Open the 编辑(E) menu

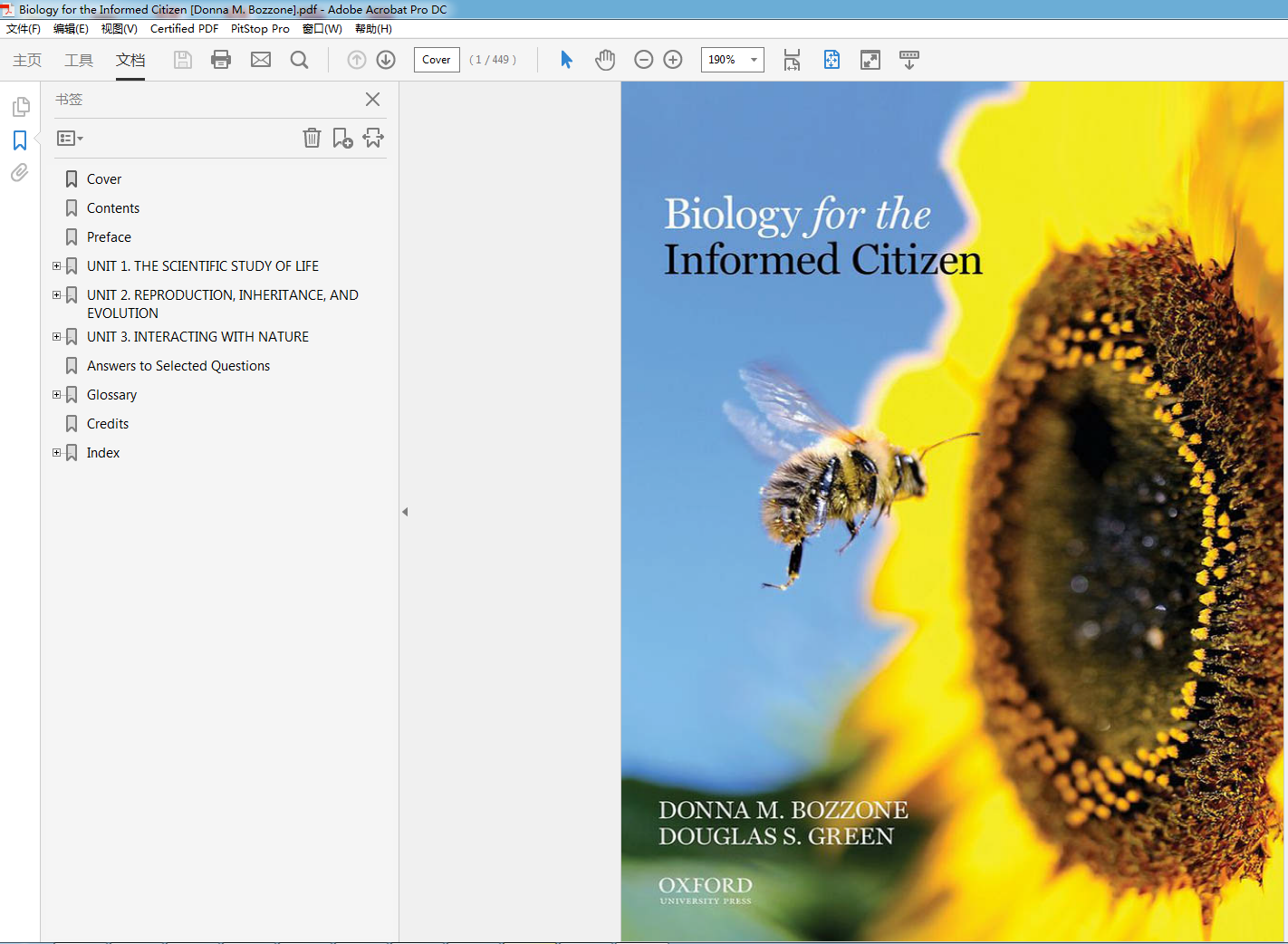pos(71,29)
